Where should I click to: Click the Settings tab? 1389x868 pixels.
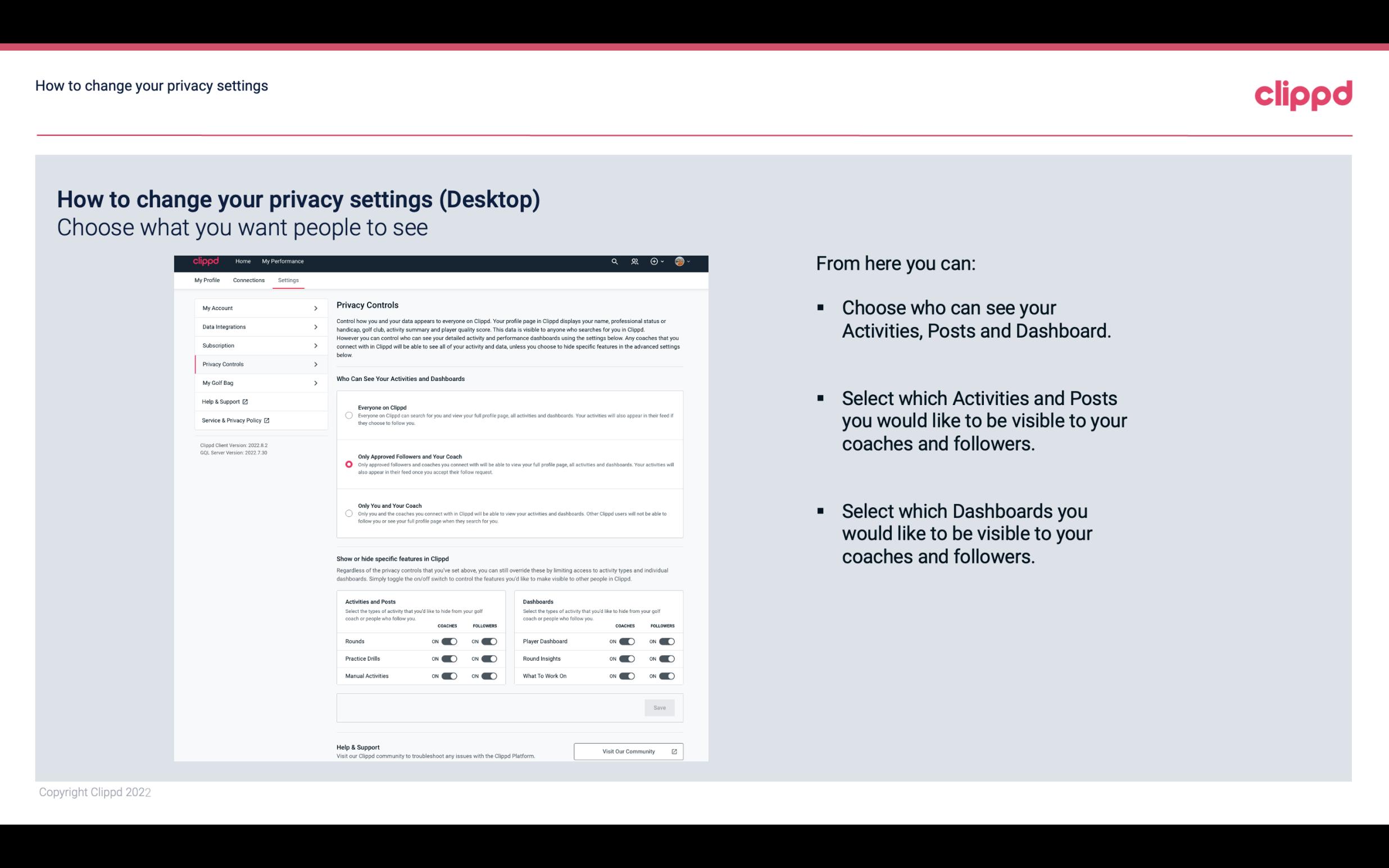click(x=287, y=280)
